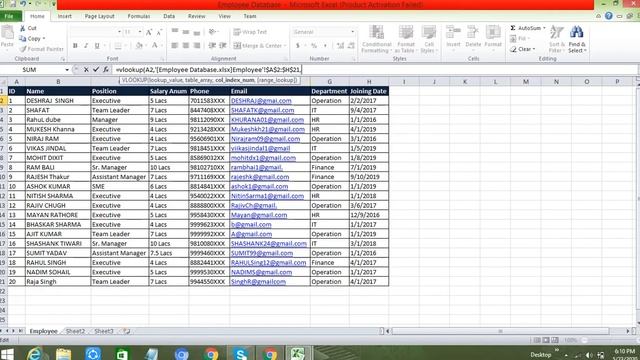This screenshot has width=640, height=360.
Task: Toggle Wrap Text
Action: pos(250,32)
